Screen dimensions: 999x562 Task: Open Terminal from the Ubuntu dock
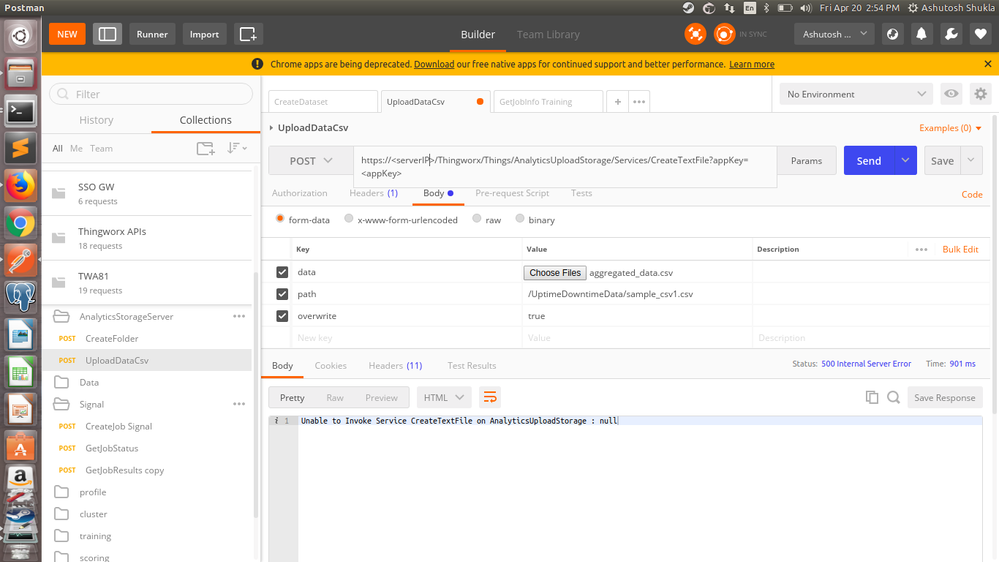20,112
